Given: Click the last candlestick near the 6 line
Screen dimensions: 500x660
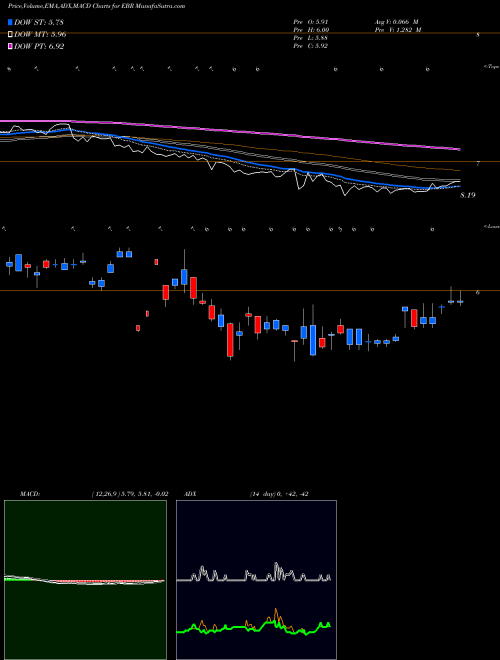Looking at the screenshot, I should click(x=460, y=298).
